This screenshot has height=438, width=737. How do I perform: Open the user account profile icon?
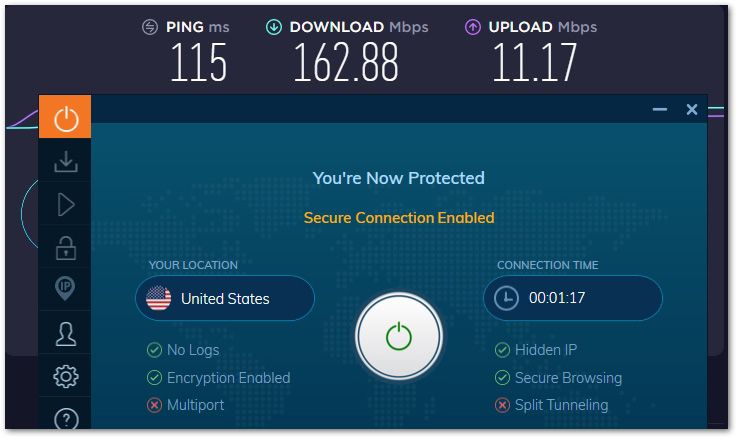(x=65, y=334)
